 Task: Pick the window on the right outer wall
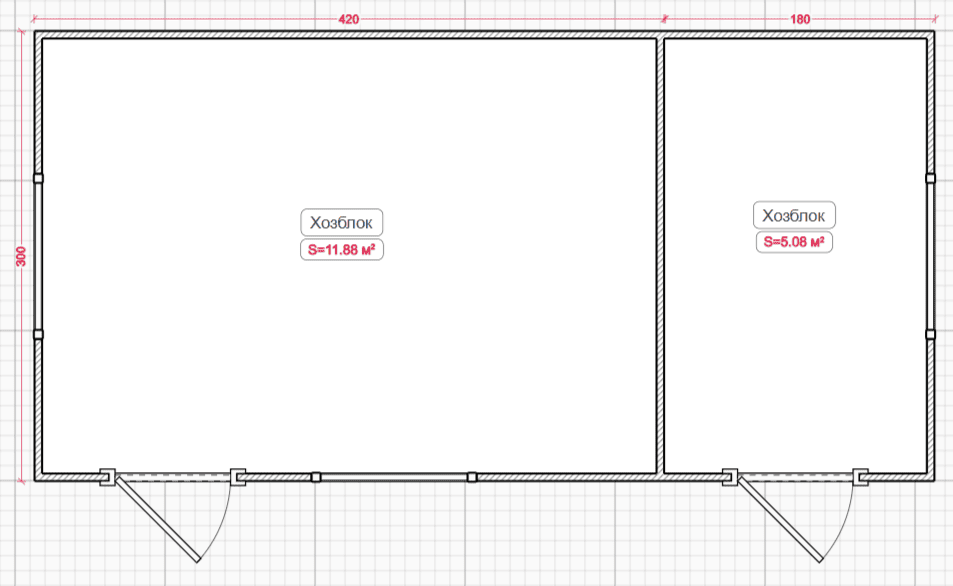(x=931, y=256)
